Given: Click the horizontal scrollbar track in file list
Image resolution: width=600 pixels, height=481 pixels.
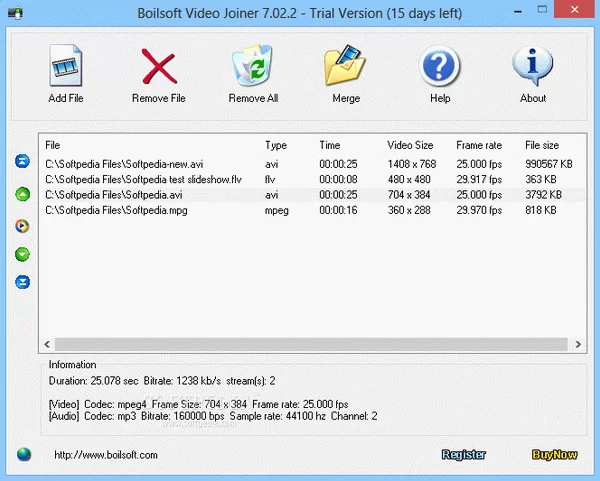Looking at the screenshot, I should tap(311, 344).
